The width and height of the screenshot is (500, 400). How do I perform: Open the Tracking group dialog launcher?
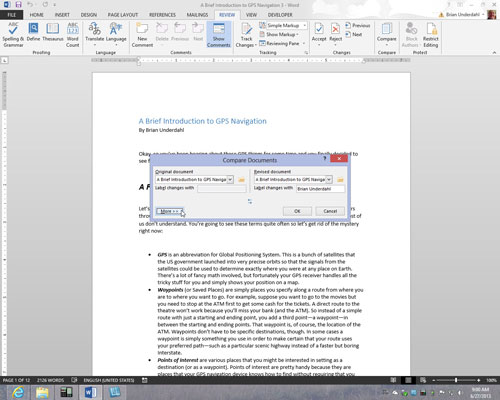pyautogui.click(x=306, y=53)
